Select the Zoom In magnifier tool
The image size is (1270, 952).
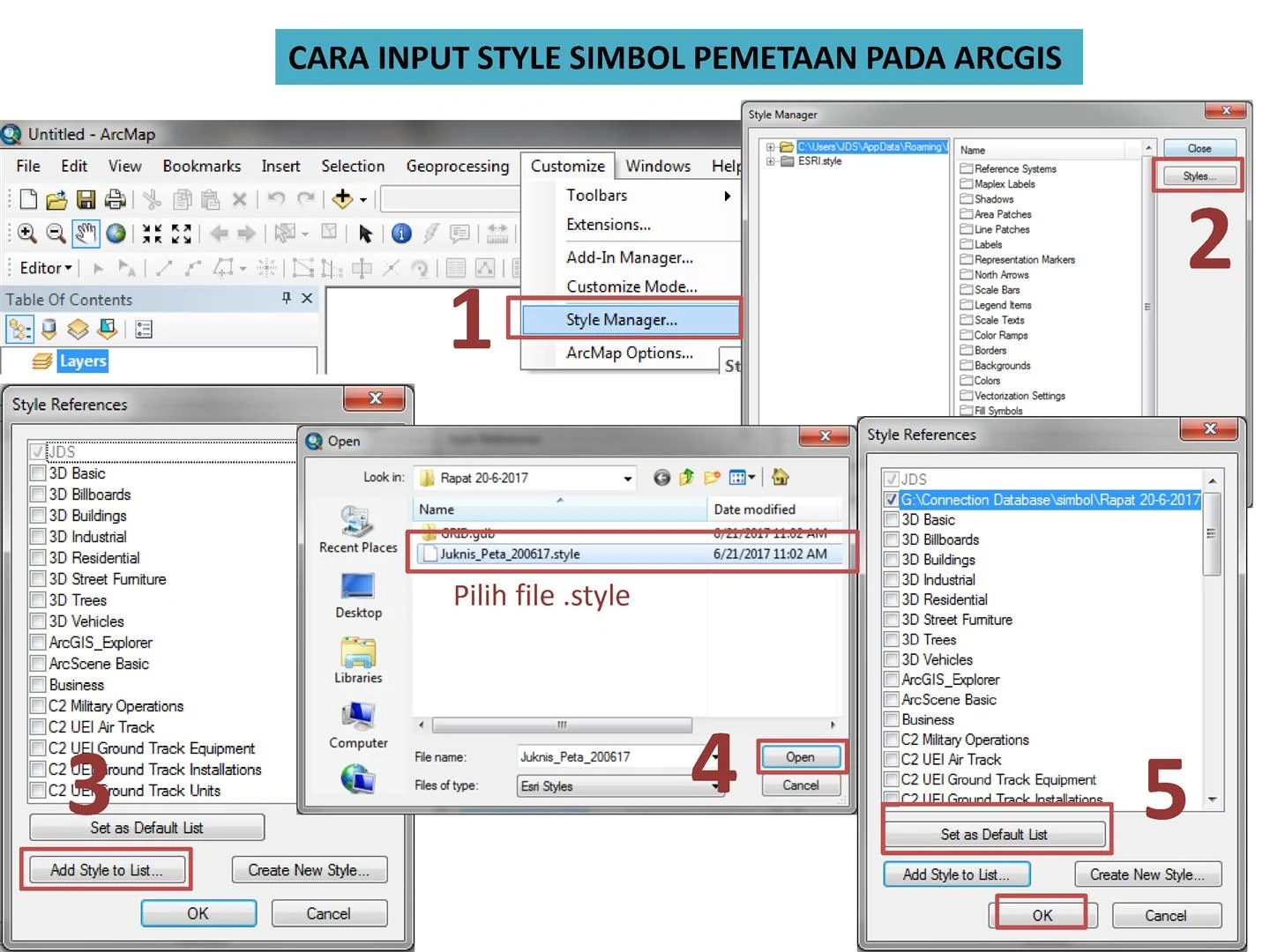click(27, 234)
